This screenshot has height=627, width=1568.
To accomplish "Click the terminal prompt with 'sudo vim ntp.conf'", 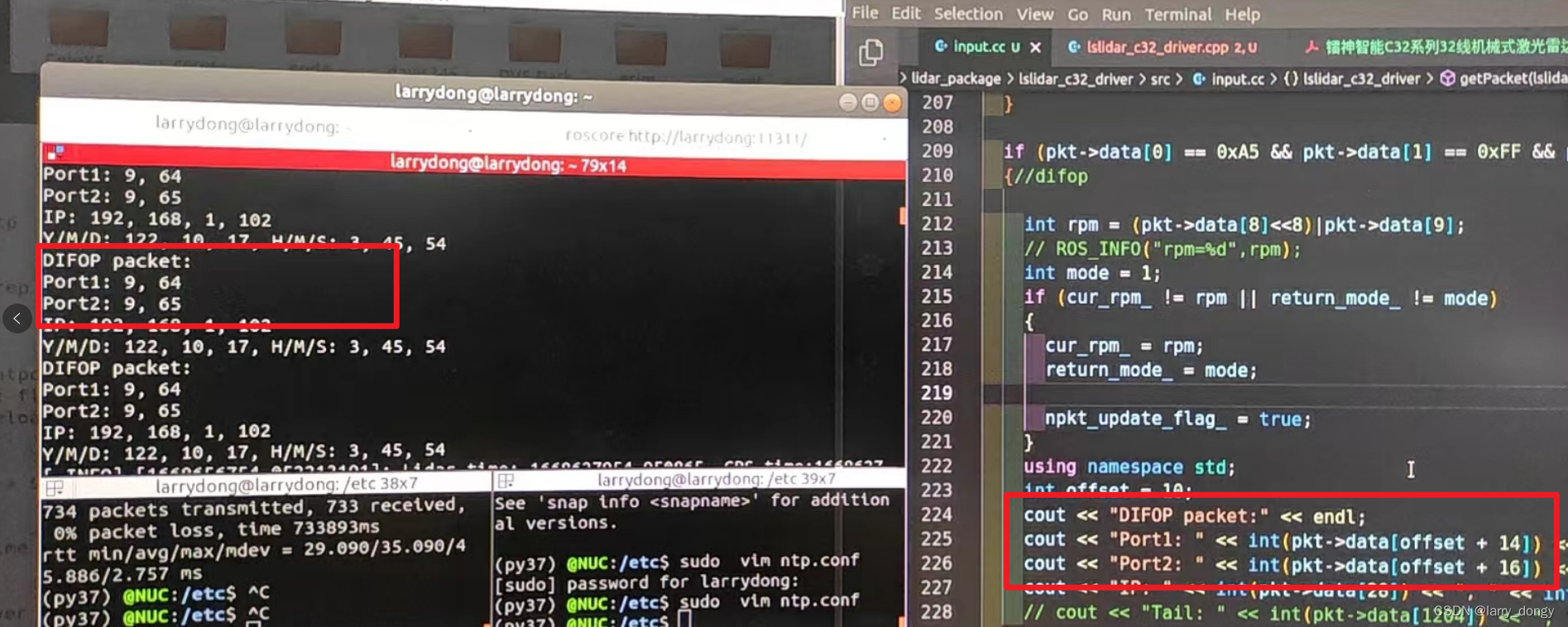I will pos(677,561).
